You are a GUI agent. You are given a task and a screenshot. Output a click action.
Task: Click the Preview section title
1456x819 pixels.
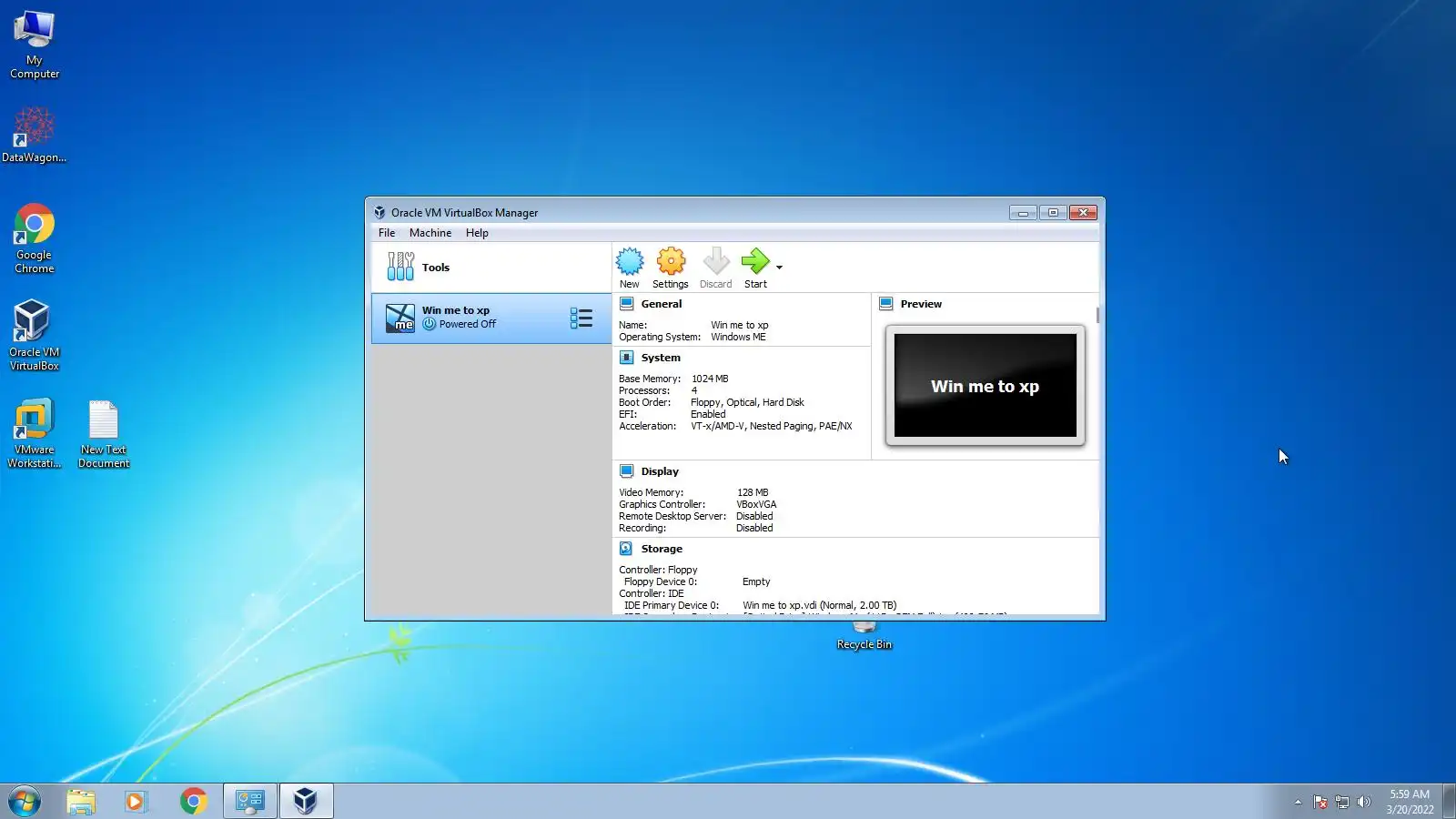[x=921, y=304]
